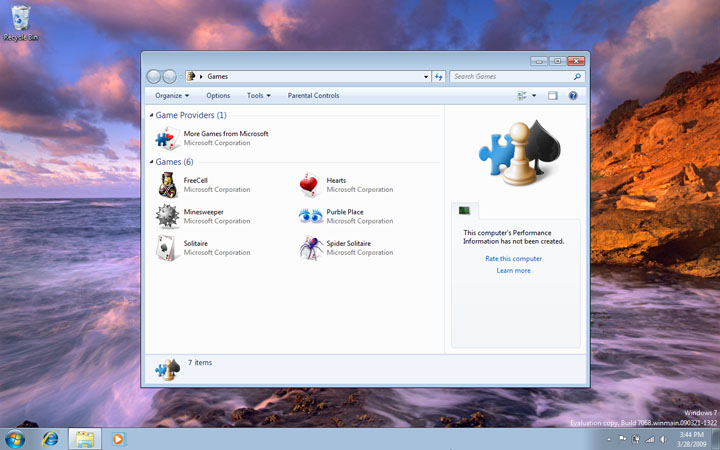
Task: Toggle the preview pane button
Action: (x=552, y=96)
